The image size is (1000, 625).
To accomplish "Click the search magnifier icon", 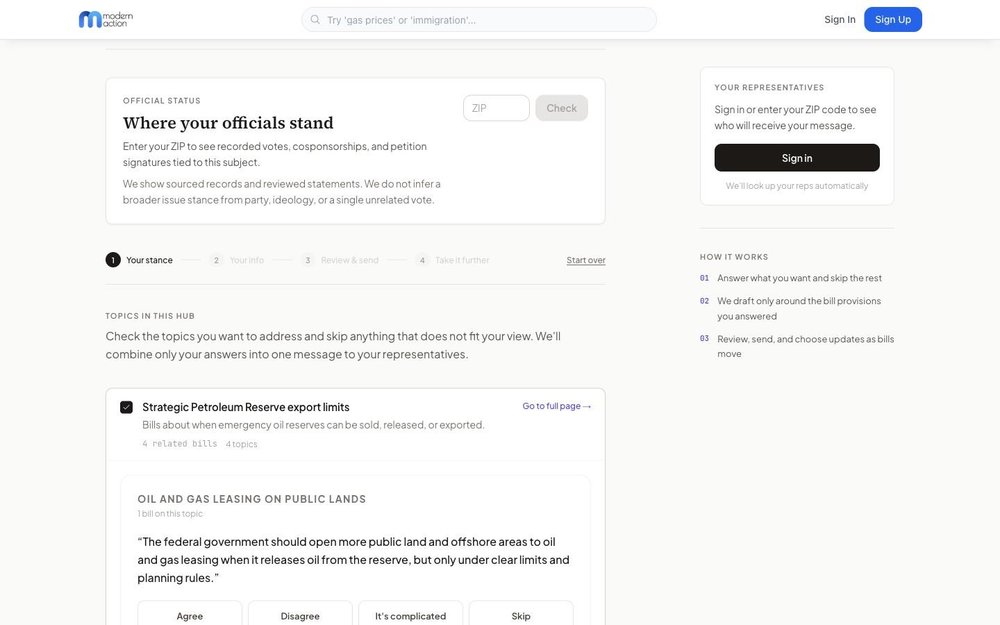I will [315, 20].
